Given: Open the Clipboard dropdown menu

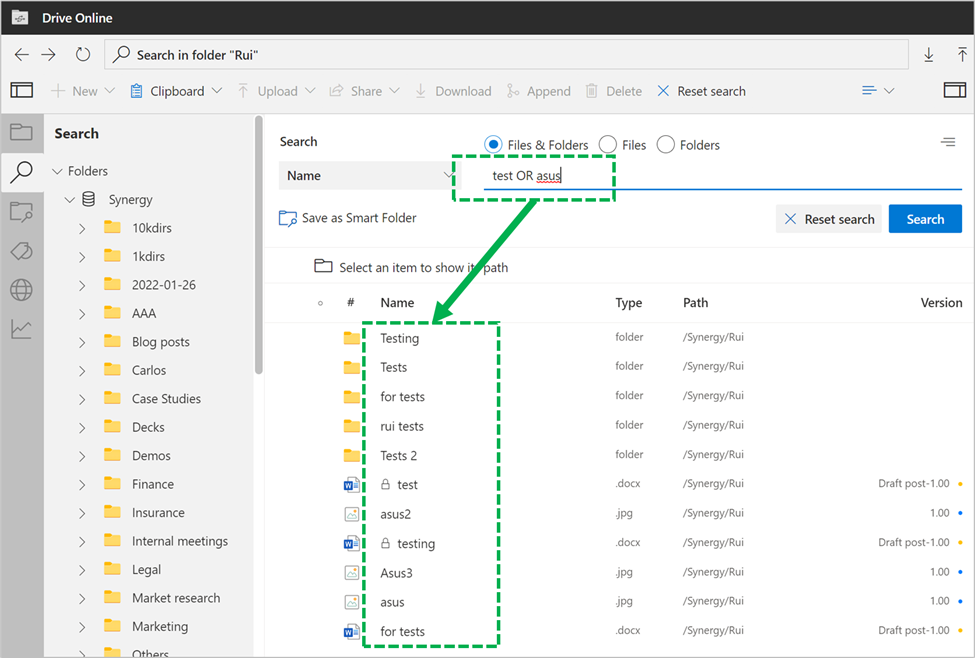Looking at the screenshot, I should point(176,91).
